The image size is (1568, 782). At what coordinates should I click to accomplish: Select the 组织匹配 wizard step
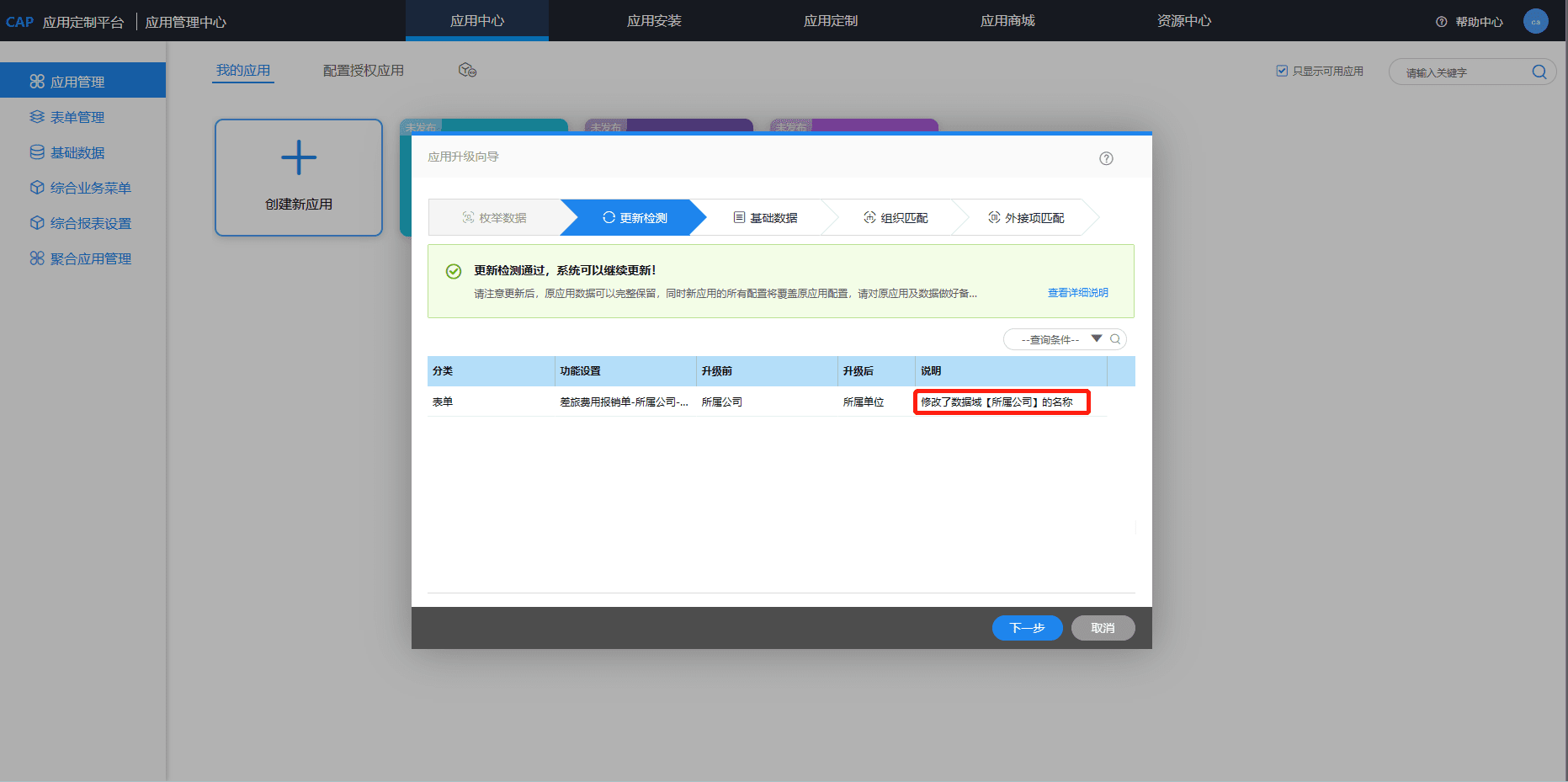tap(896, 217)
